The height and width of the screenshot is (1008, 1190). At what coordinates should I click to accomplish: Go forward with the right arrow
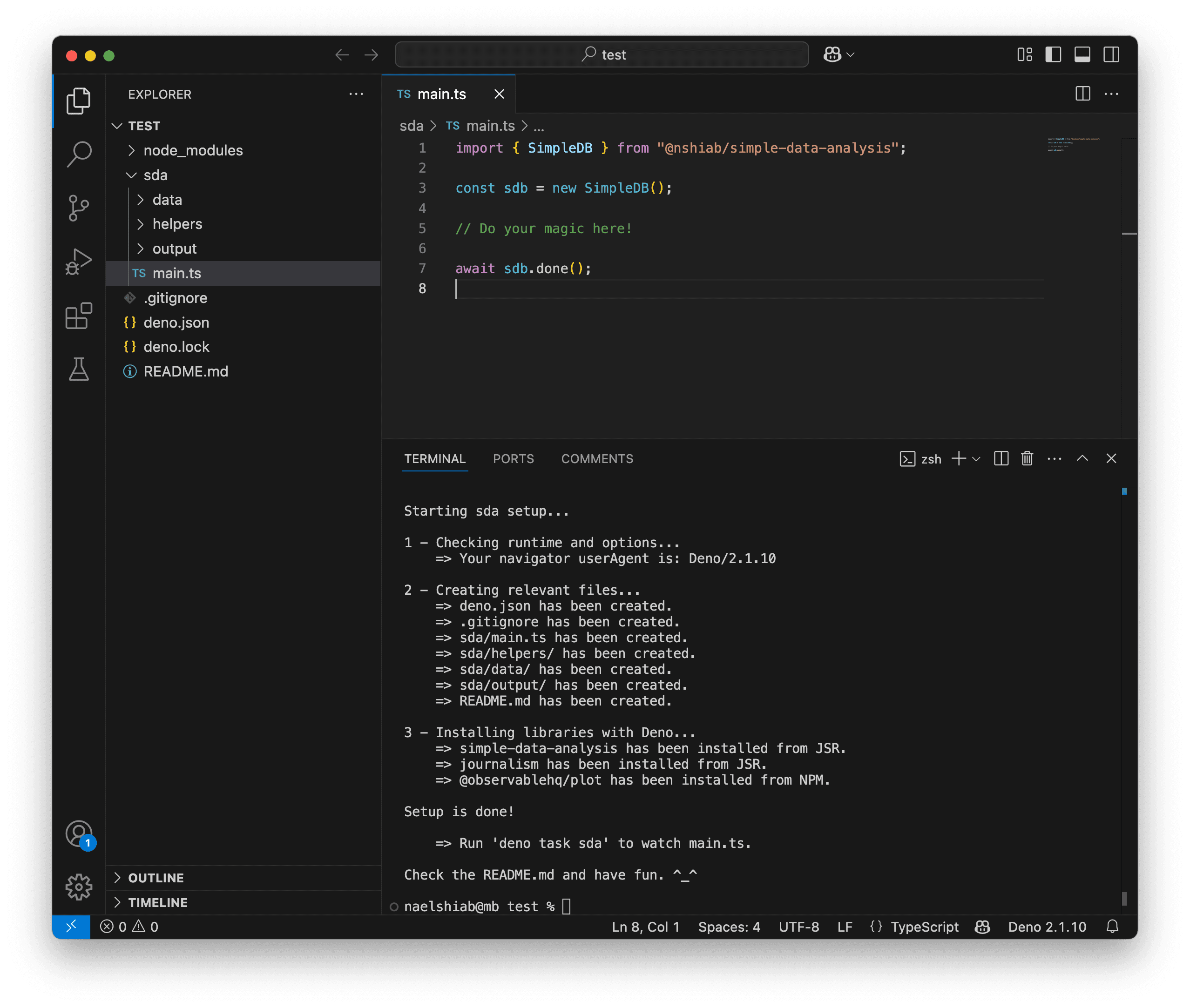pyautogui.click(x=372, y=55)
